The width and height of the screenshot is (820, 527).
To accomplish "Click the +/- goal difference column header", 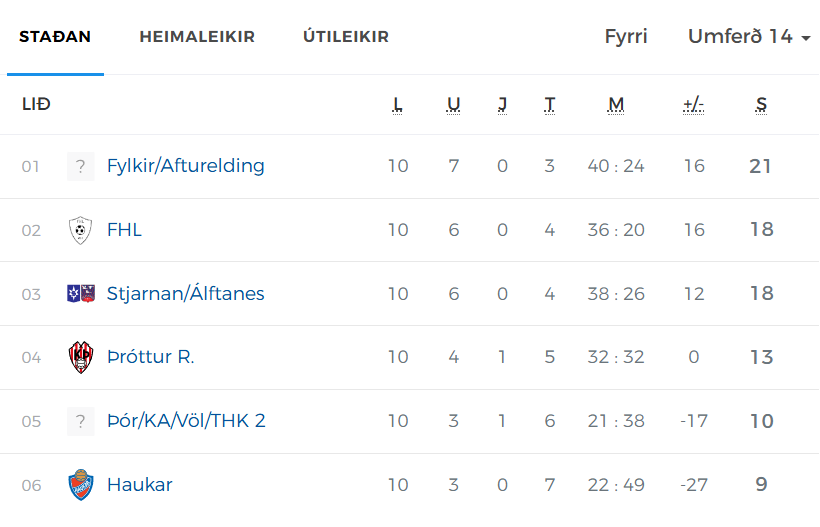I will tap(693, 105).
